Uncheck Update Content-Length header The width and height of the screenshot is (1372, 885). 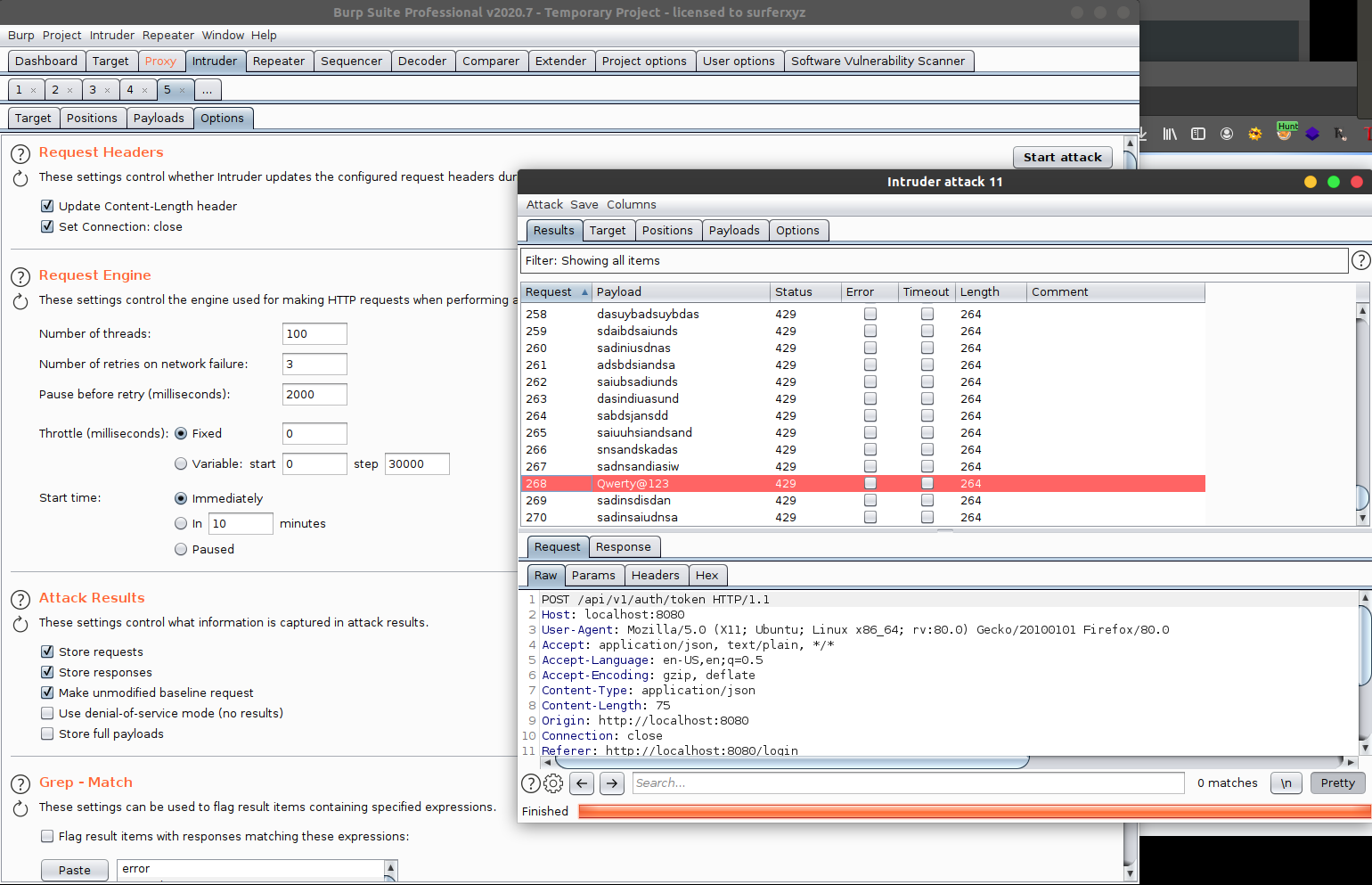pos(47,206)
